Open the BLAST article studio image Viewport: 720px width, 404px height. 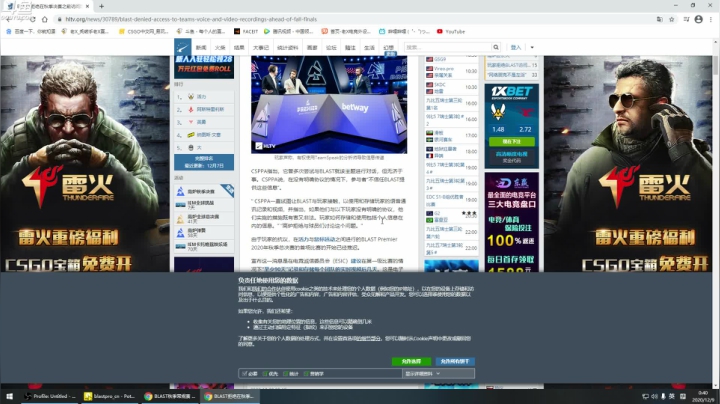[329, 104]
